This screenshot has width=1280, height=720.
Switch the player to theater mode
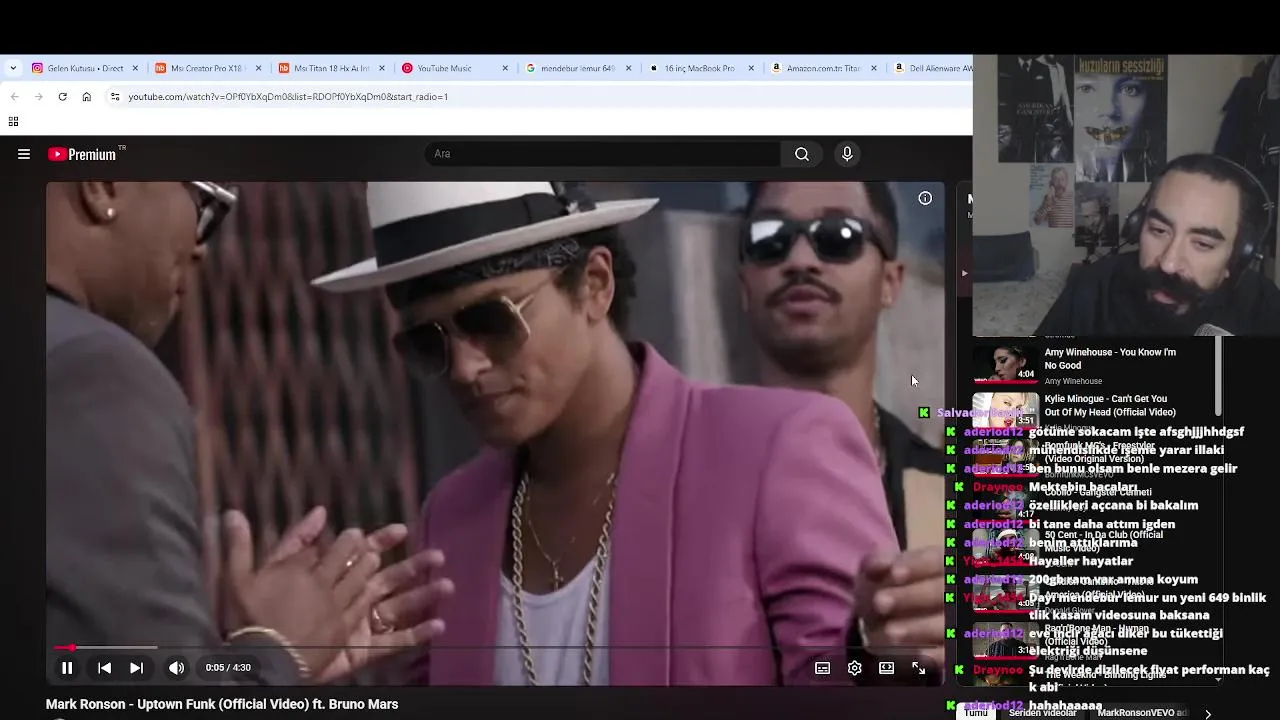click(886, 668)
